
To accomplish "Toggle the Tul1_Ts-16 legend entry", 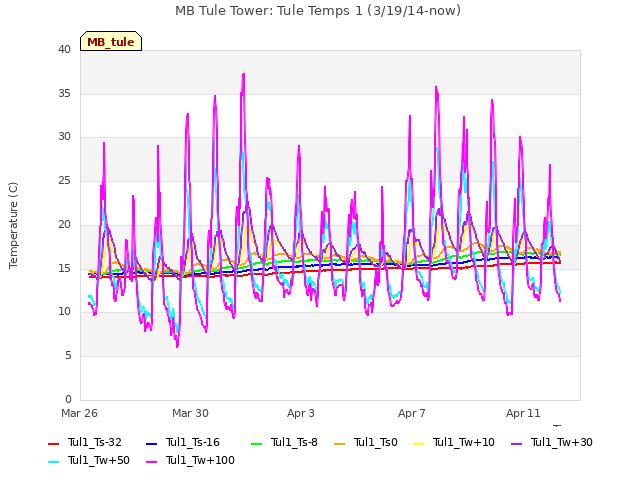I will pos(182,442).
